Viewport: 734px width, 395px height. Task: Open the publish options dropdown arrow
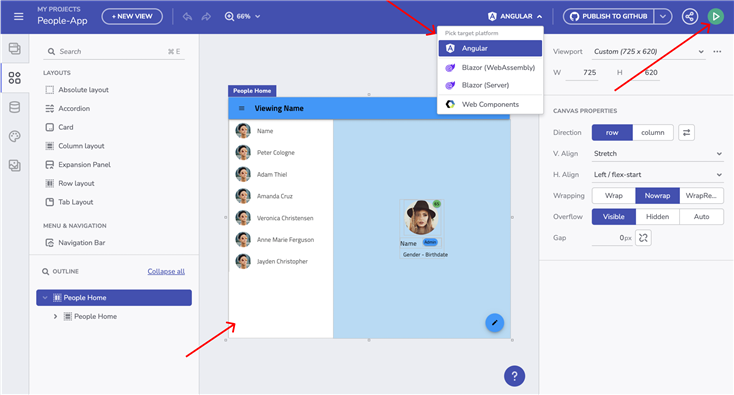point(663,16)
